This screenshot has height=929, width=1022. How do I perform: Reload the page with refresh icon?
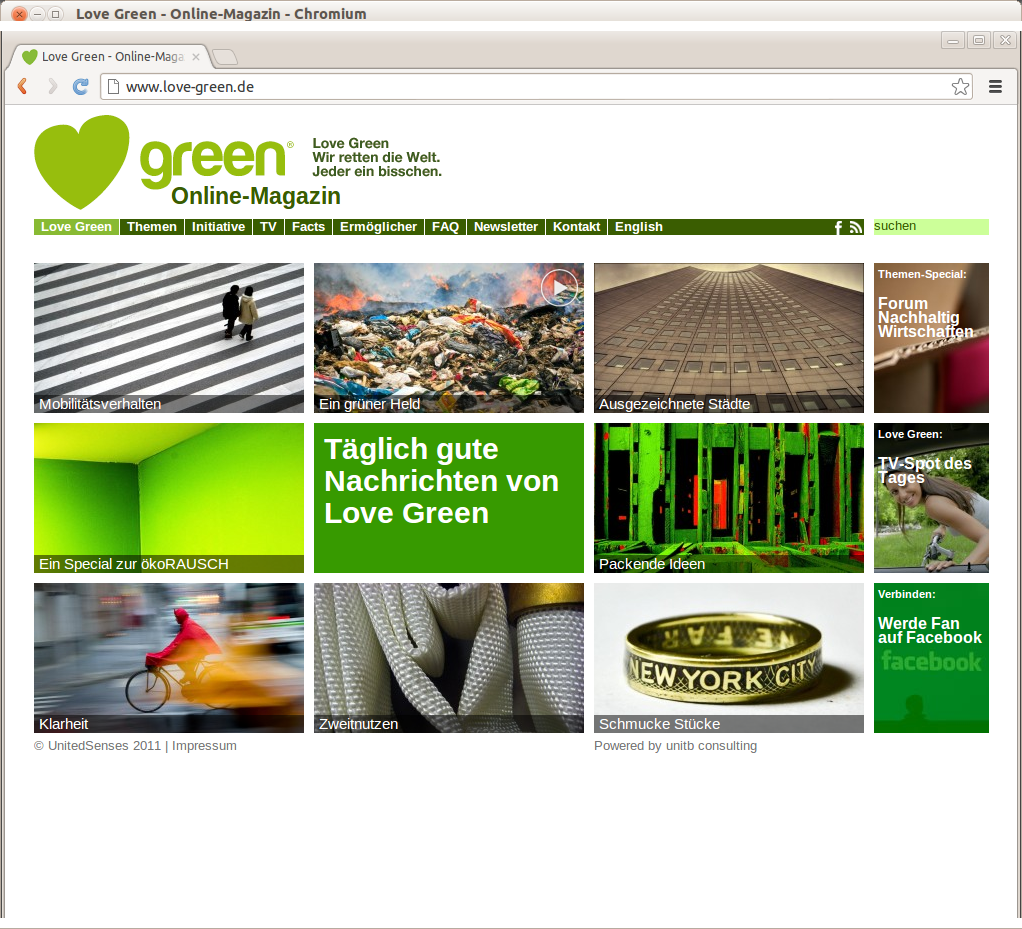(x=81, y=87)
